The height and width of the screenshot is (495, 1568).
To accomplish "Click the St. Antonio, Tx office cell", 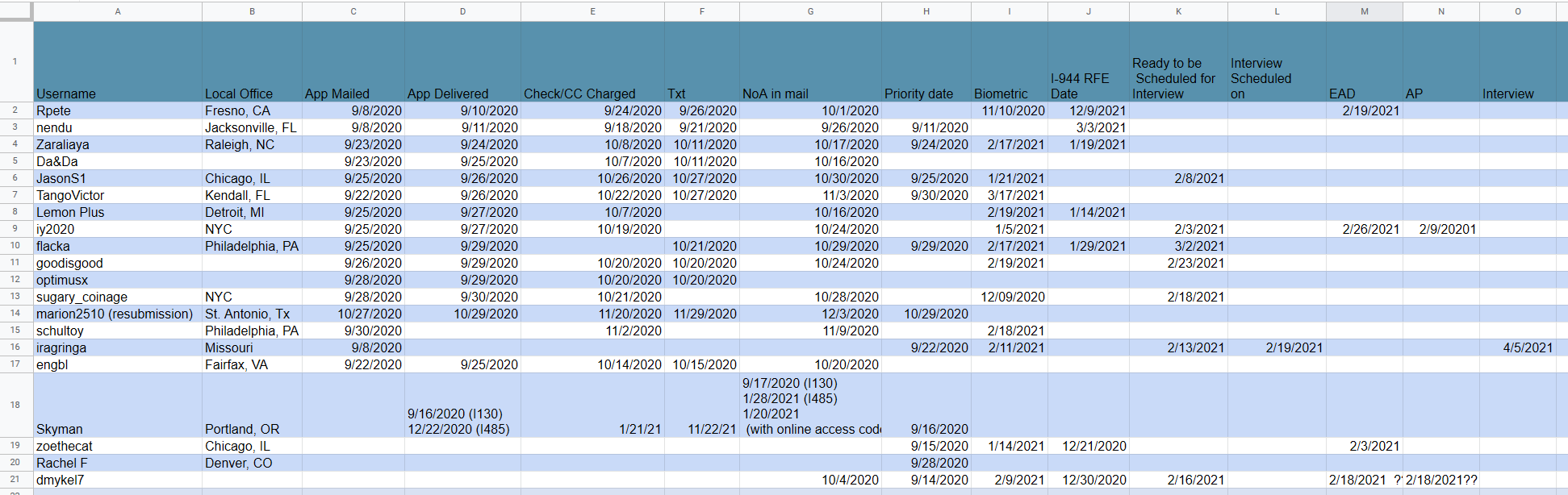I will pos(252,314).
